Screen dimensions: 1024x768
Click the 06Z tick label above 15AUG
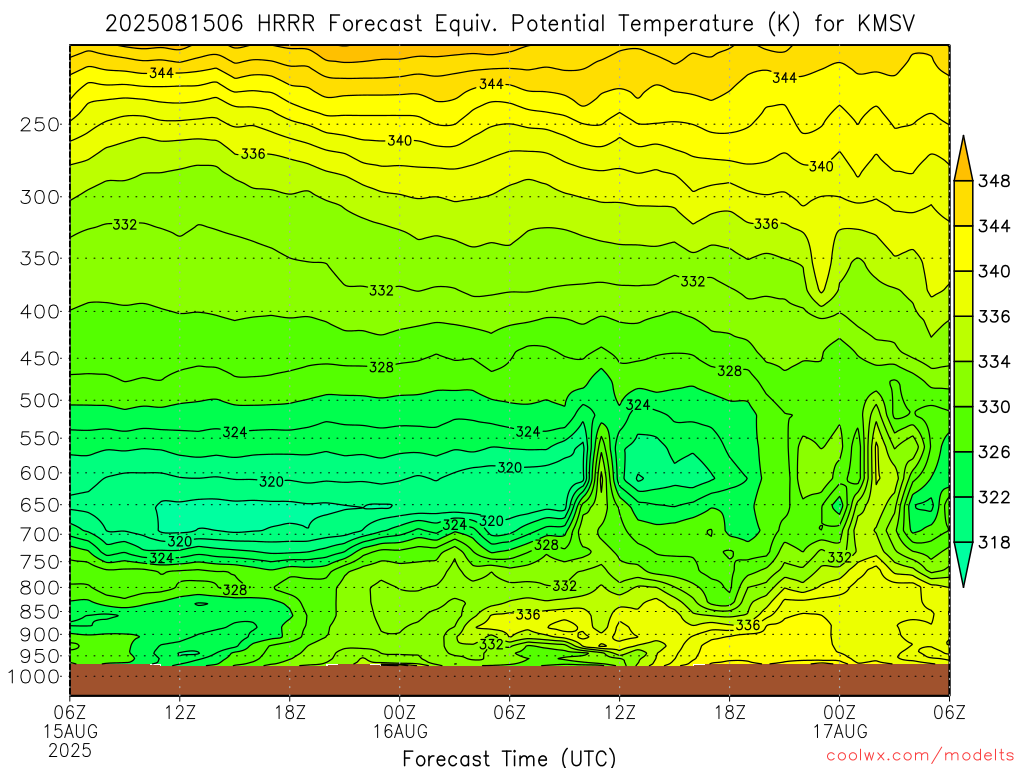tap(69, 712)
